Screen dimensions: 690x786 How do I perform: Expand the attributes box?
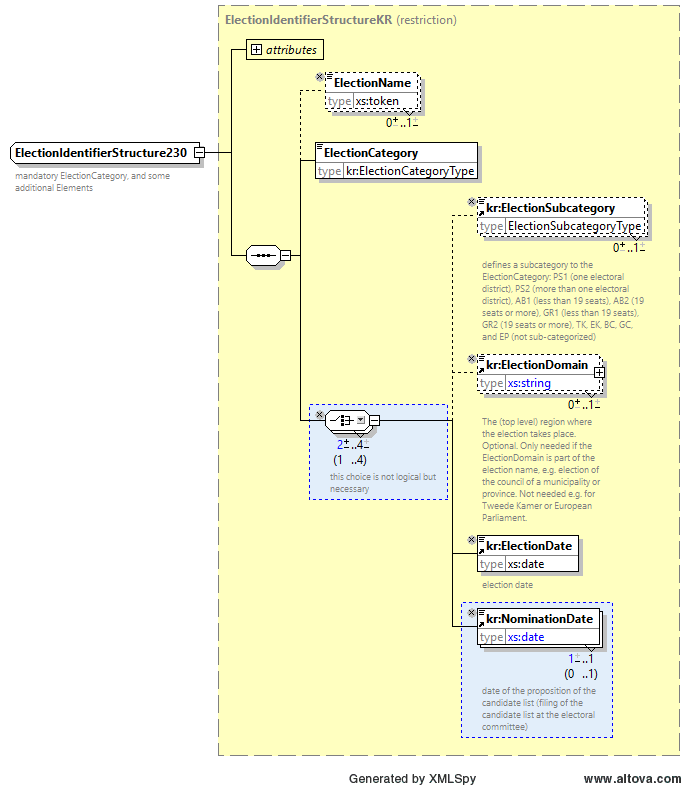click(256, 50)
